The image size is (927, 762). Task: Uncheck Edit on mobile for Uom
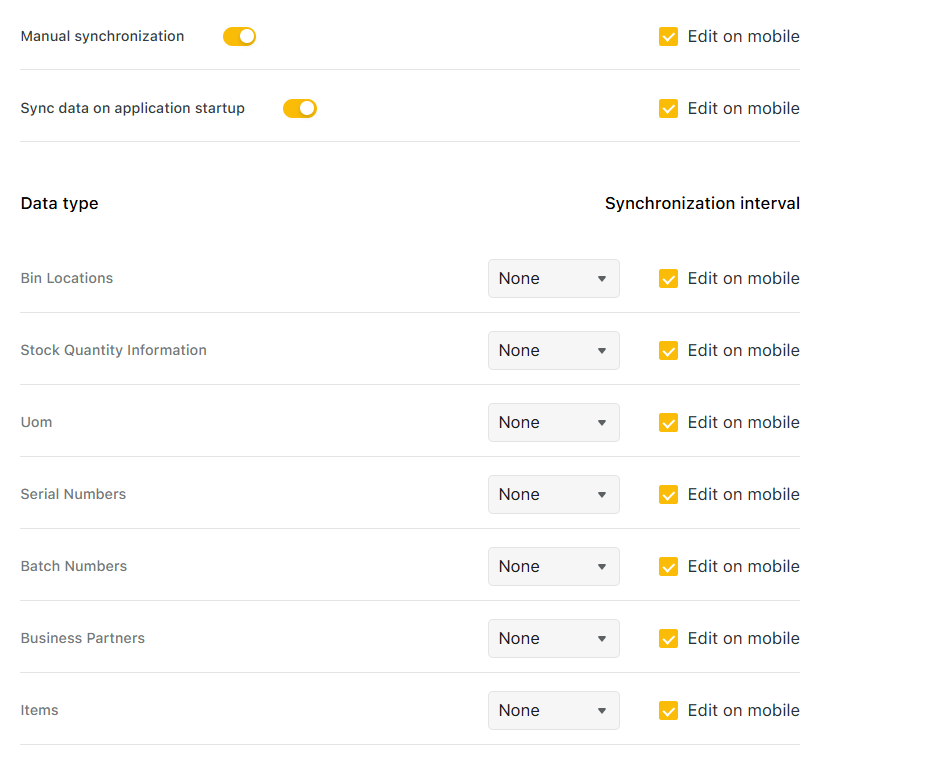tap(669, 423)
